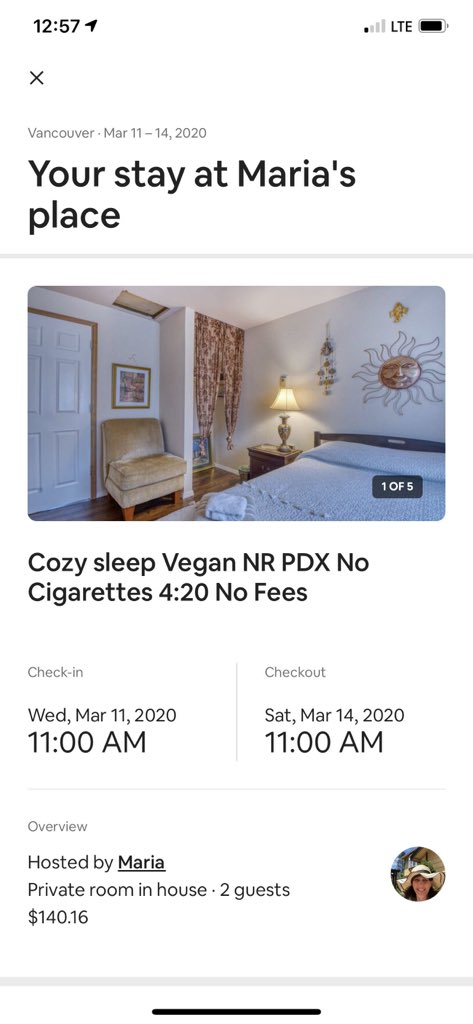The image size is (473, 1024).
Task: Tap the checkout time 11:00 AM
Action: tap(324, 743)
